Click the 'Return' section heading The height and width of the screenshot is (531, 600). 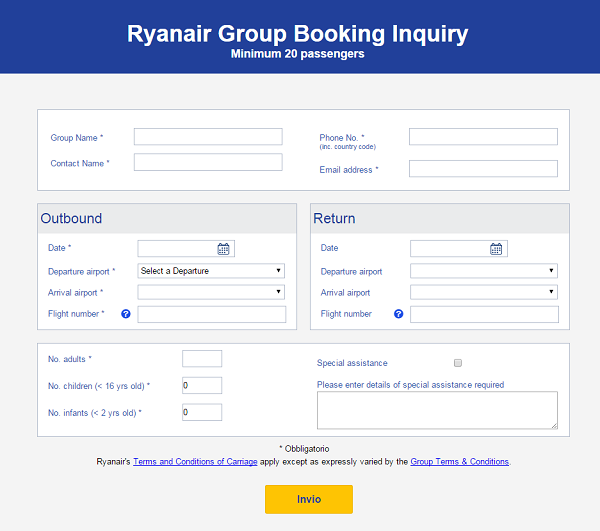[x=334, y=218]
